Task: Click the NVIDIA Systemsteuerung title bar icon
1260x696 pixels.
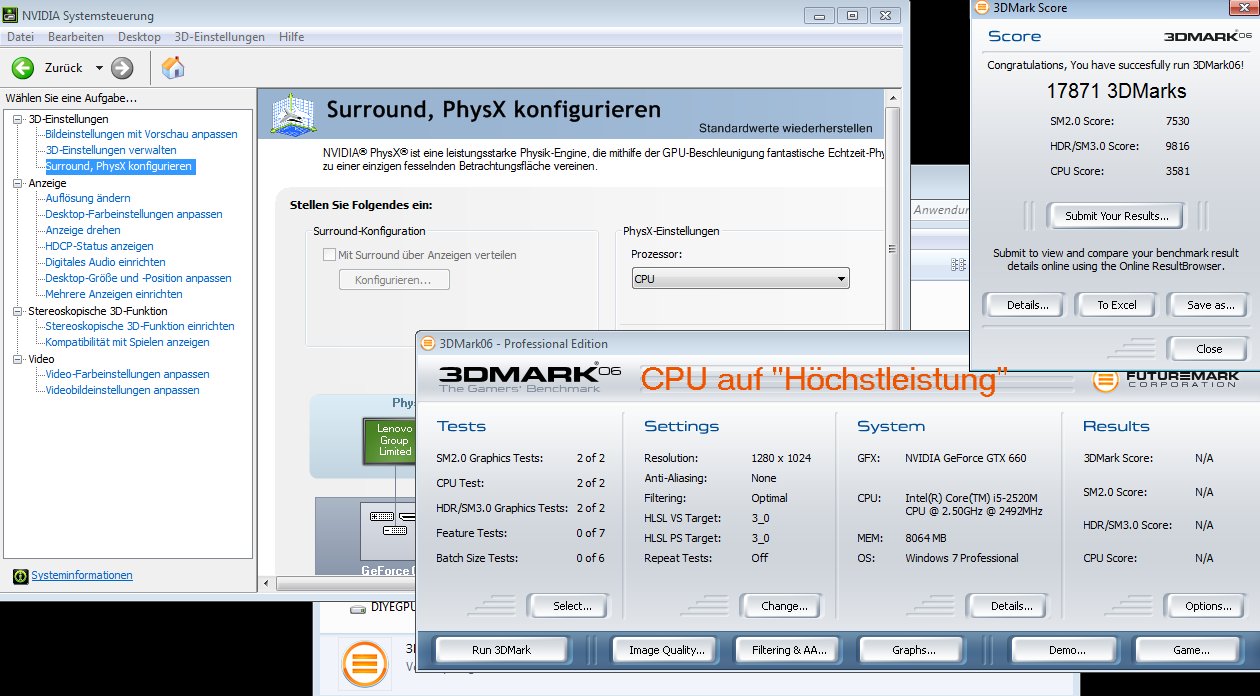Action: 12,16
